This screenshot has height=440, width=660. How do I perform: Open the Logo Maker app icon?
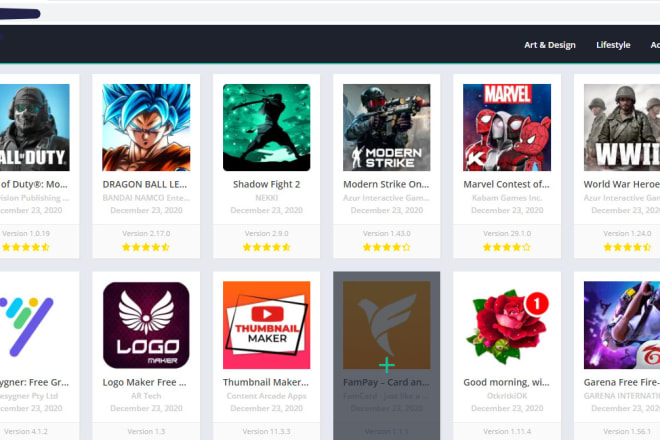click(x=146, y=325)
